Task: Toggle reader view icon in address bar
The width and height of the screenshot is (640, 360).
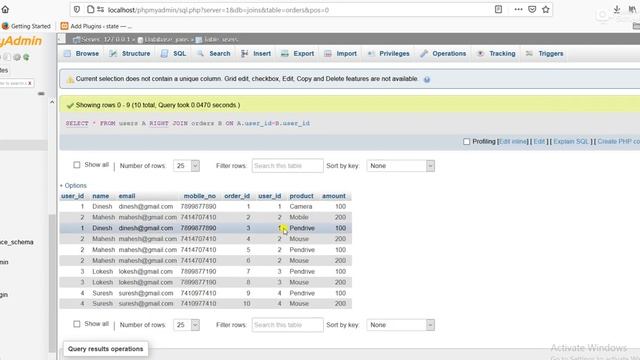Action: pyautogui.click(x=498, y=9)
